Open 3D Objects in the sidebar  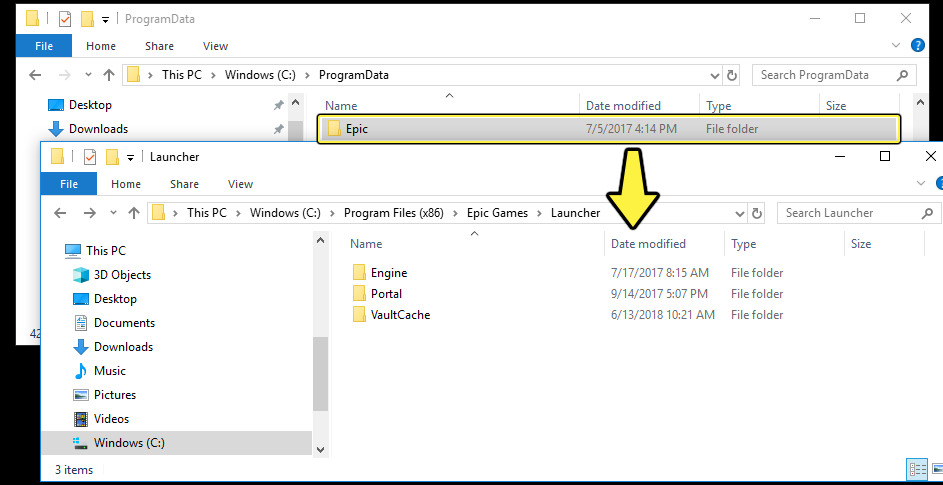click(112, 275)
